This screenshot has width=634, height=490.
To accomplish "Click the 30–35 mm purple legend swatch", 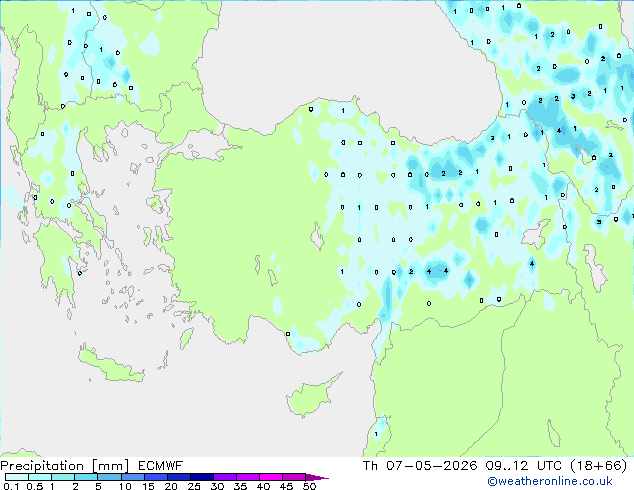I will click(225, 477).
